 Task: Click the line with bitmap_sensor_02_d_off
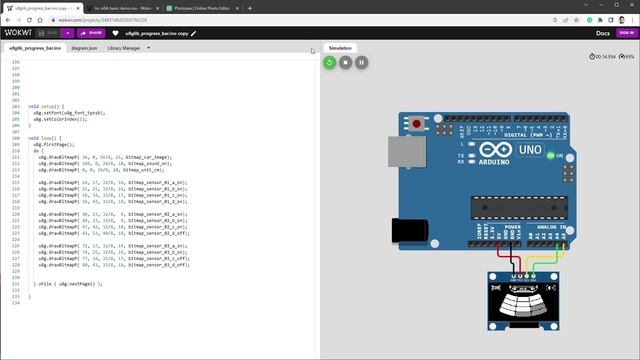coord(114,233)
